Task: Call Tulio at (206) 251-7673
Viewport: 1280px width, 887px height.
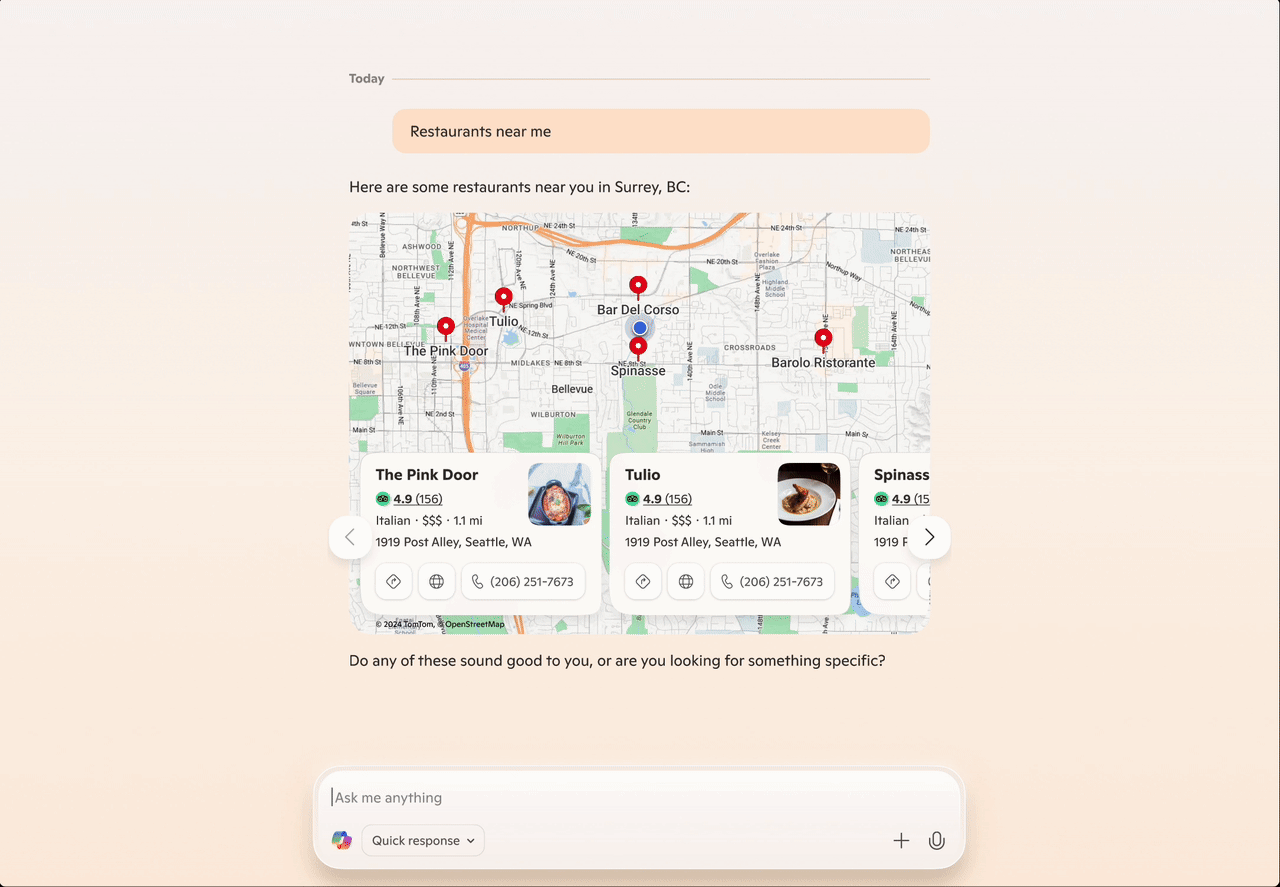Action: click(x=772, y=581)
